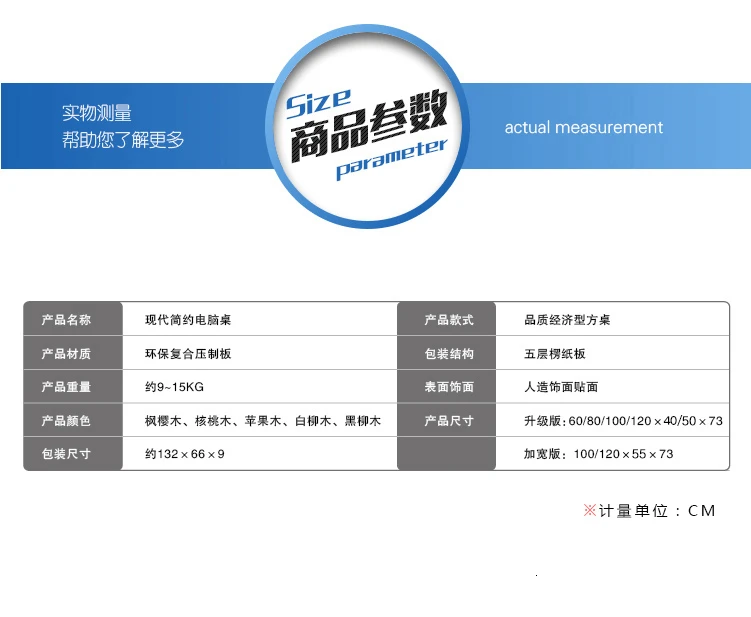Click the 环保复合压制板 value cell

(260, 353)
